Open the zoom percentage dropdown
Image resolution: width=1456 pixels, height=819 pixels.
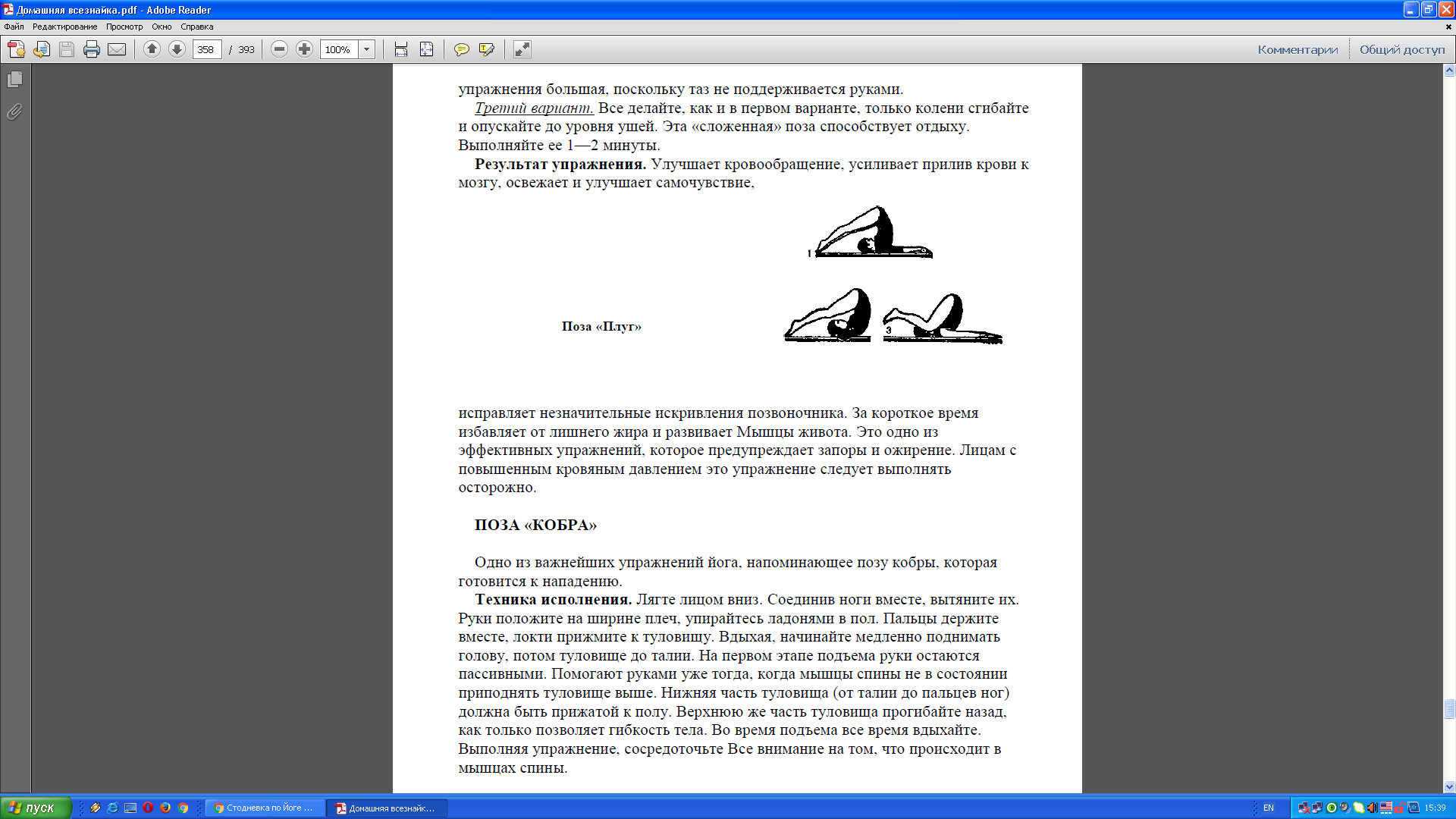(367, 49)
